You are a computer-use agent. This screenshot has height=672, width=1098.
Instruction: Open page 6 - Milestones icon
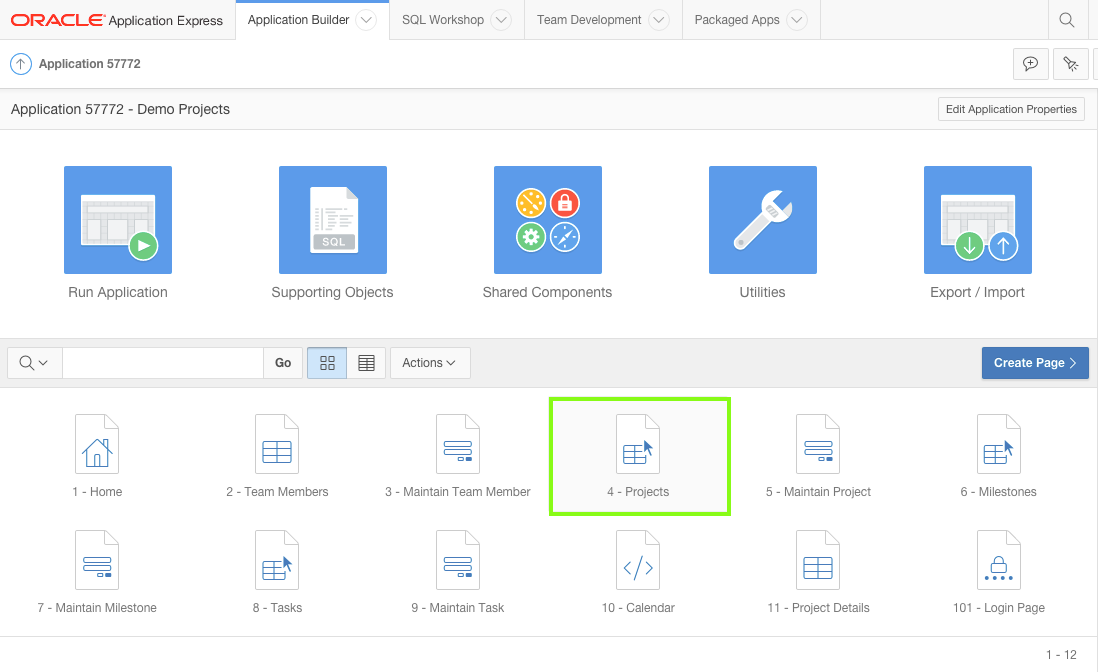click(x=999, y=444)
